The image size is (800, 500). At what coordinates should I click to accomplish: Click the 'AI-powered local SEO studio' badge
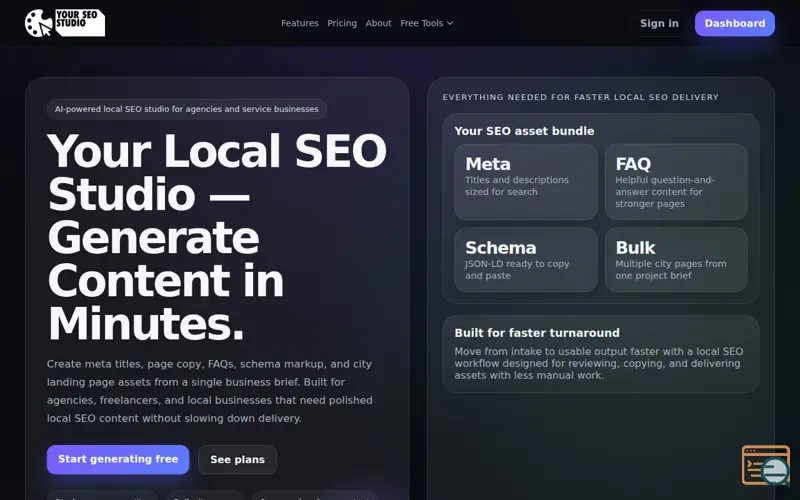pyautogui.click(x=187, y=109)
